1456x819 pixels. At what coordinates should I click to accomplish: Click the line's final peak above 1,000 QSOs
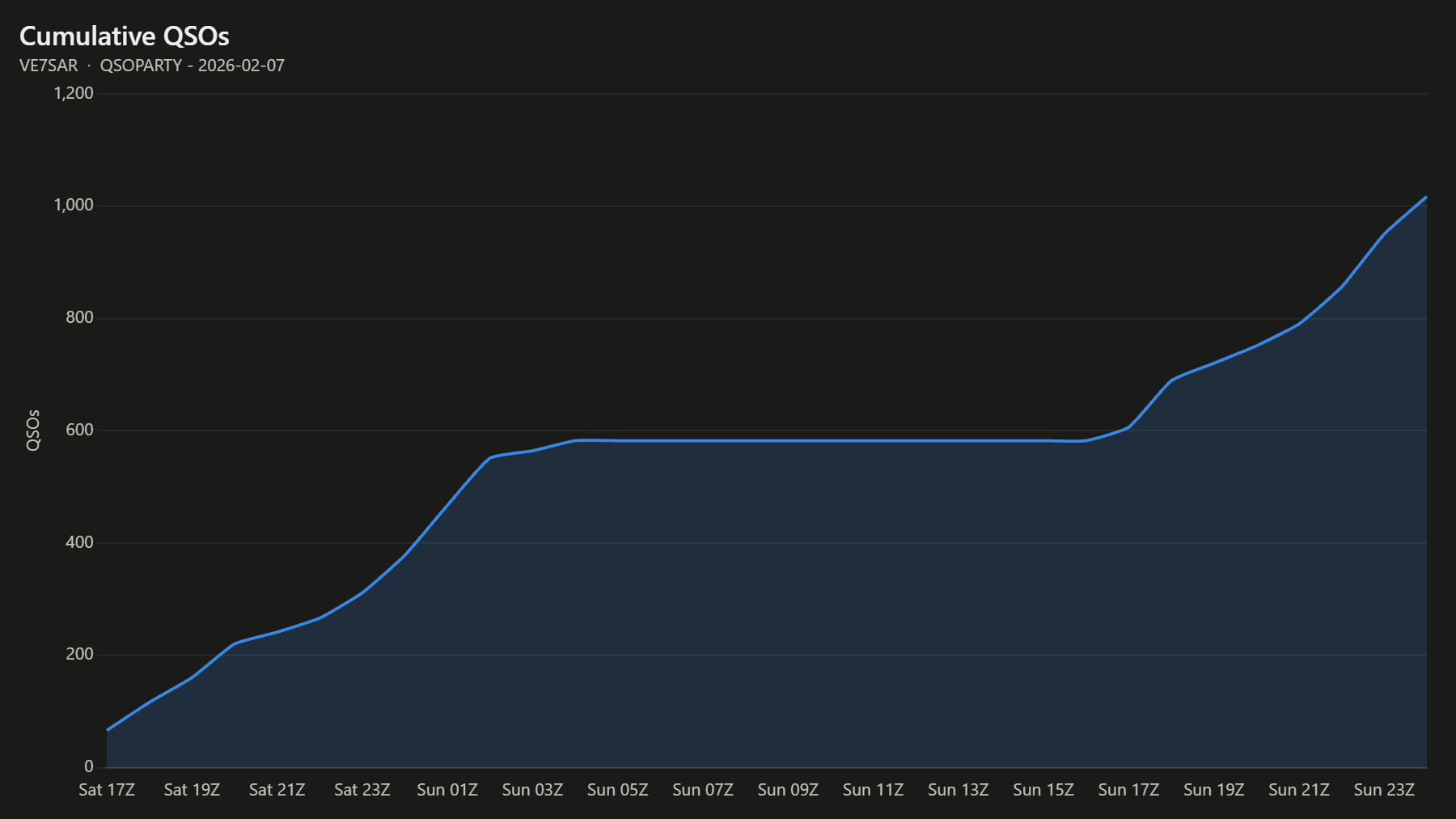(1426, 197)
